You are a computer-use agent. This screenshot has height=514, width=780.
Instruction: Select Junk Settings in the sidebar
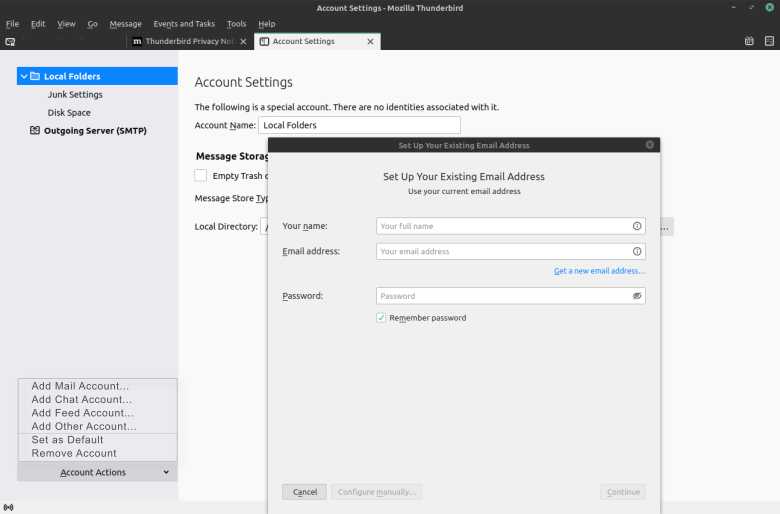[x=75, y=95]
